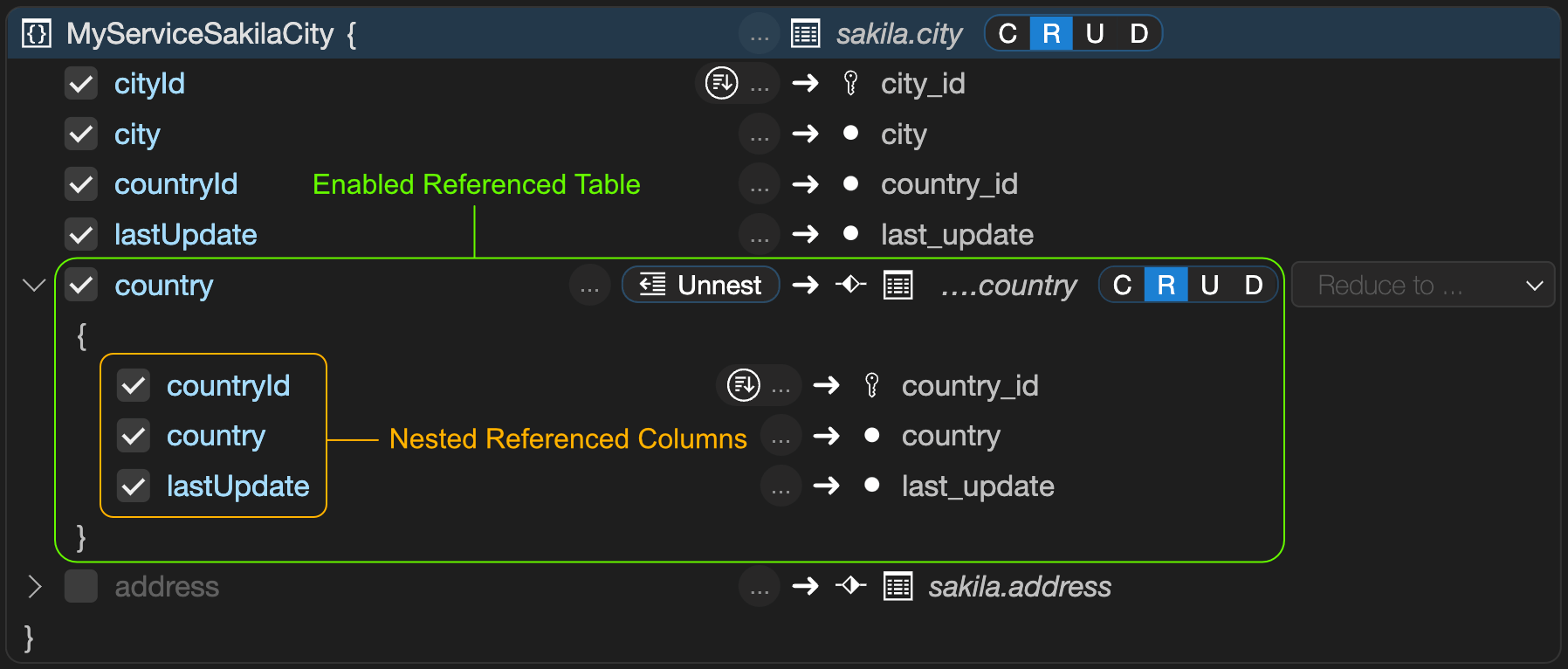Toggle the D (delete) option for the country reference

(x=1254, y=285)
